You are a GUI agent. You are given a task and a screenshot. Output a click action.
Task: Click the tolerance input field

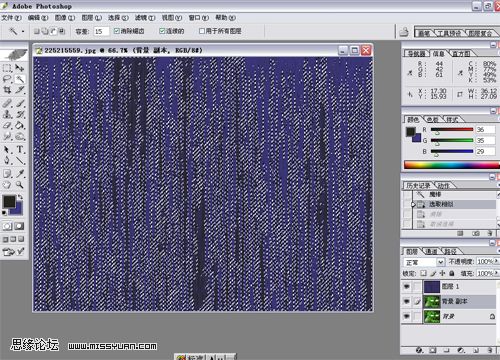tap(101, 31)
